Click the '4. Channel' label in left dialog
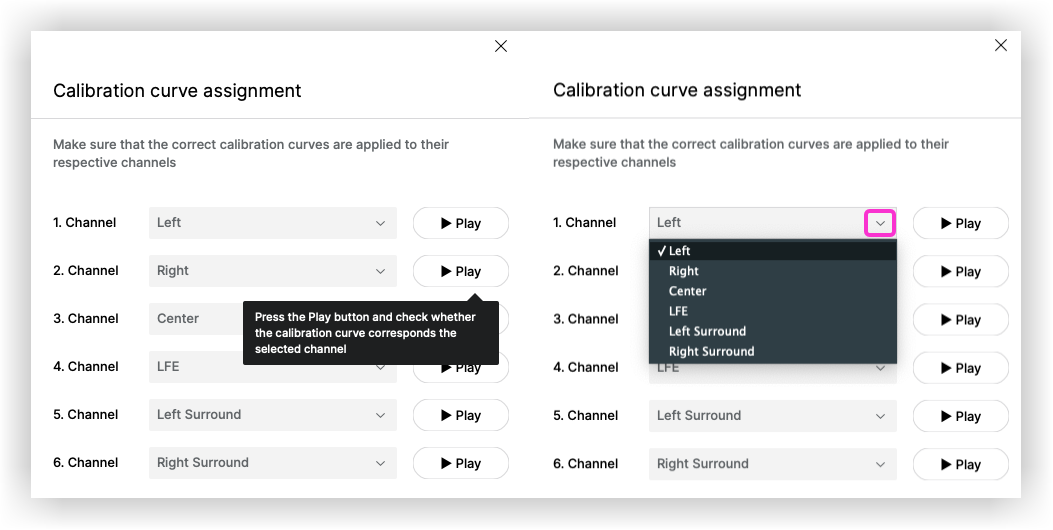Screen dimensions: 1053x530 pos(86,367)
